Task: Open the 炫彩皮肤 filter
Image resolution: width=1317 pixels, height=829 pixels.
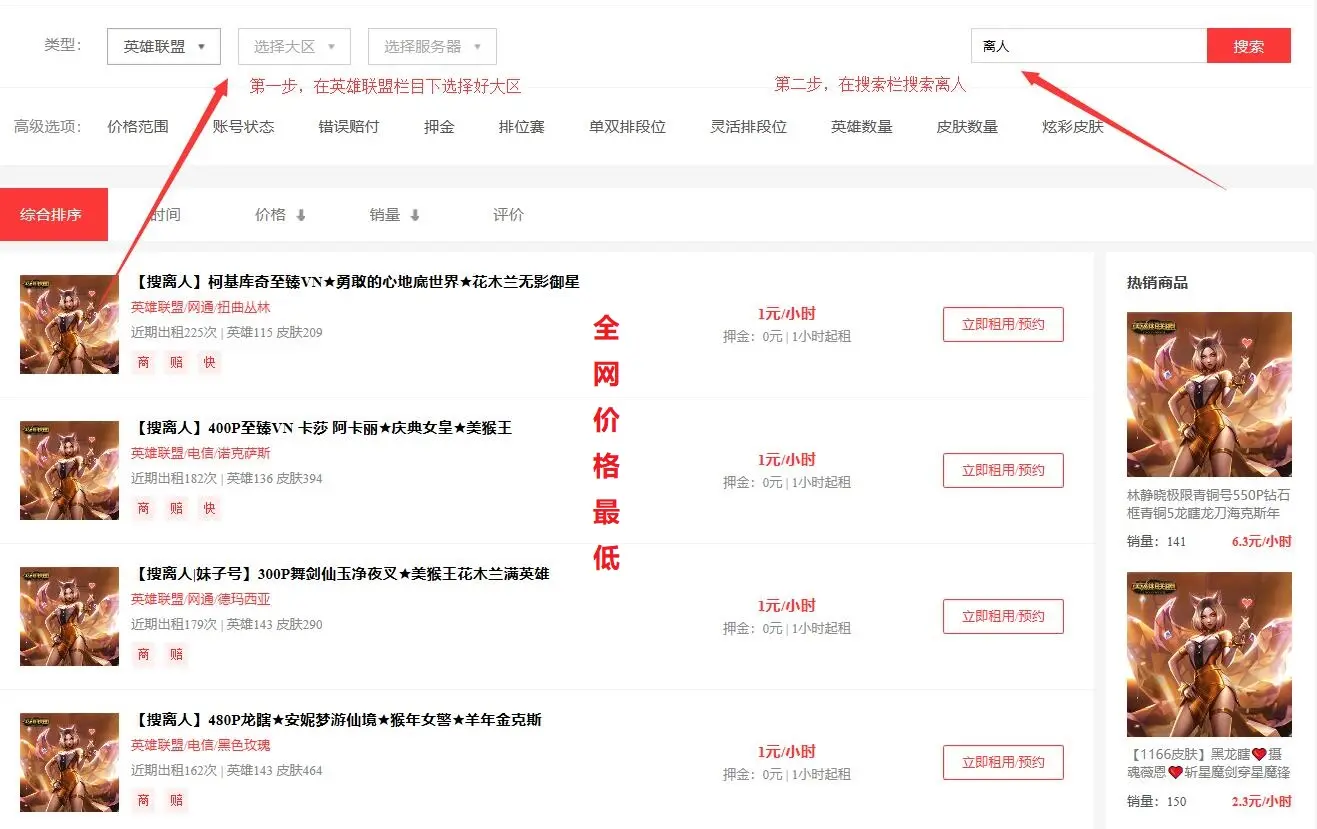Action: pyautogui.click(x=1073, y=127)
